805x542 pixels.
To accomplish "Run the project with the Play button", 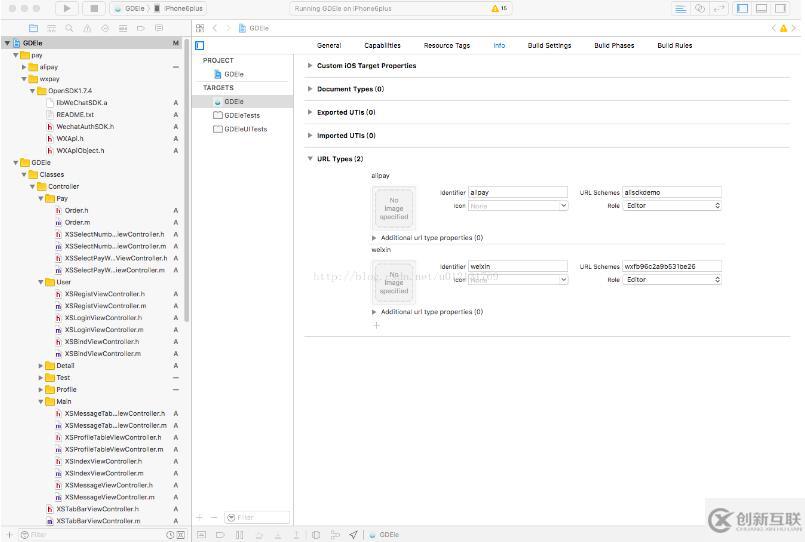I will pos(67,8).
